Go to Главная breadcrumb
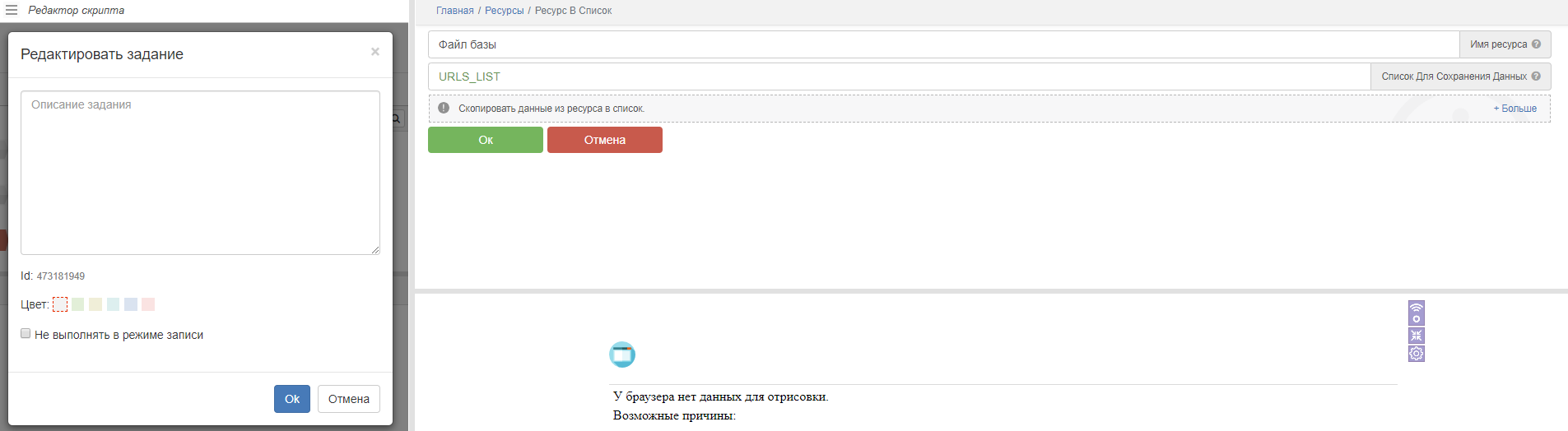The height and width of the screenshot is (431, 1568). click(455, 11)
